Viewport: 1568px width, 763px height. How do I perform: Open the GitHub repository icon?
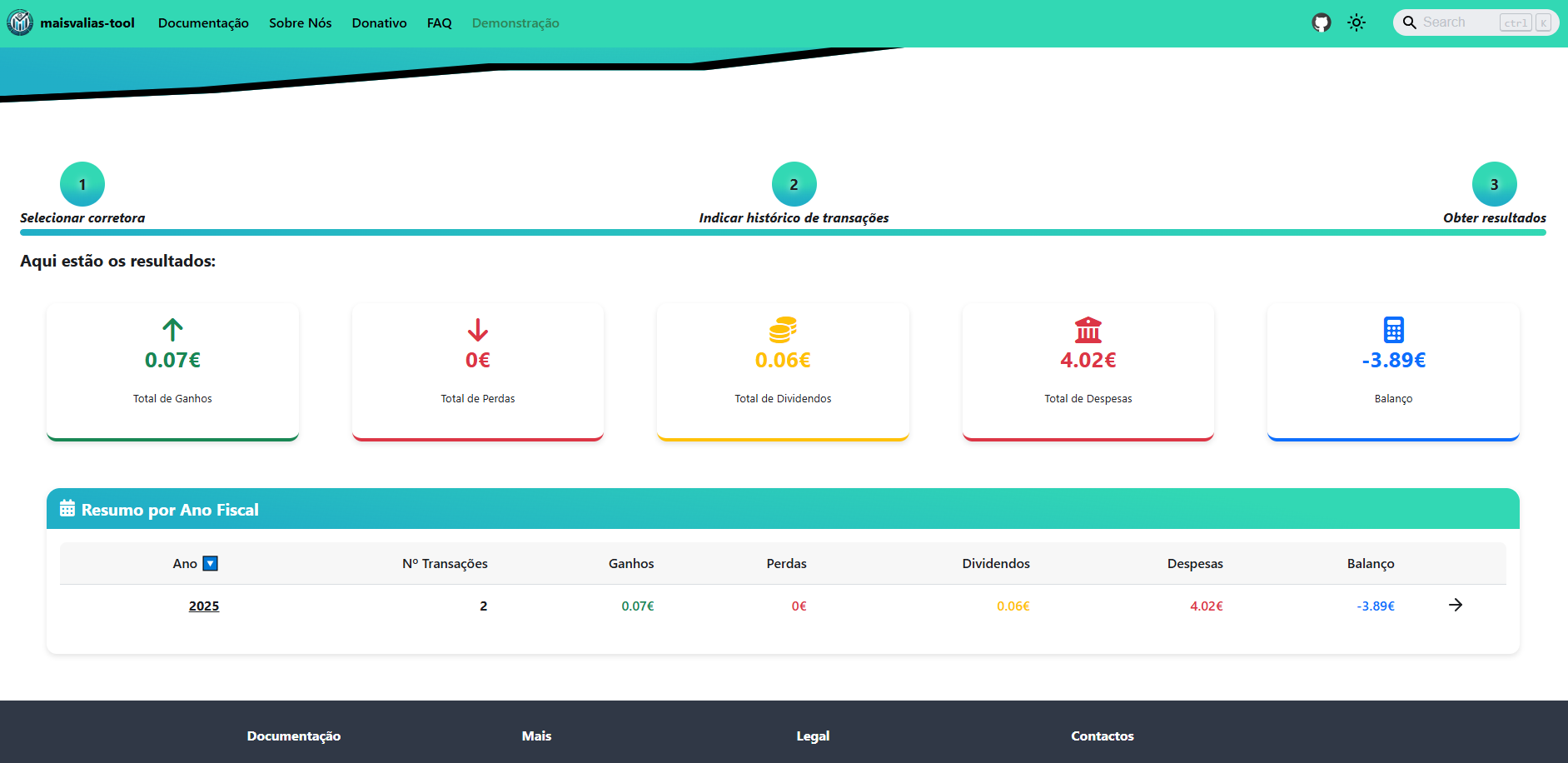pyautogui.click(x=1322, y=22)
